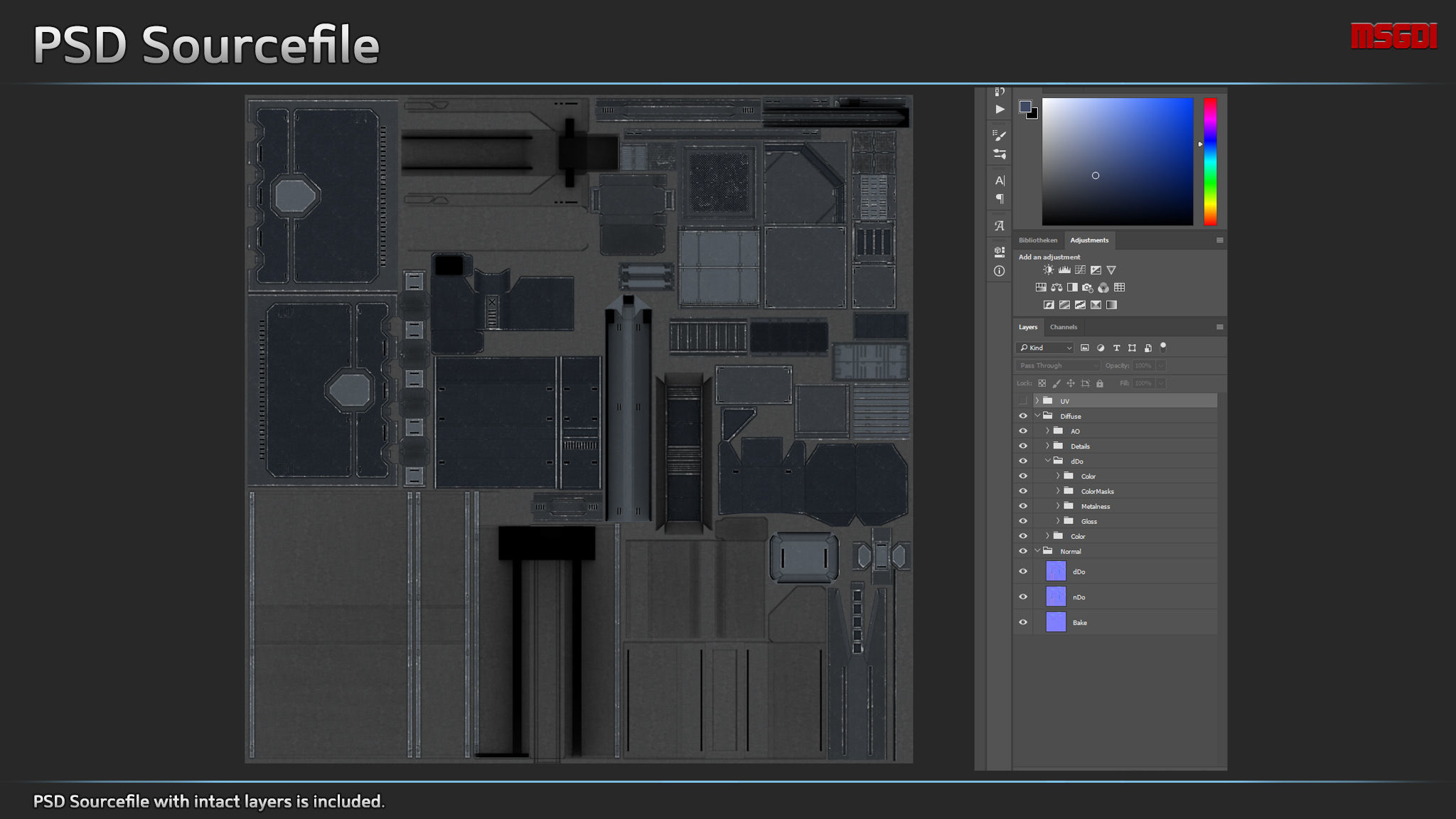Collapse the Normal layer group

coord(1037,551)
